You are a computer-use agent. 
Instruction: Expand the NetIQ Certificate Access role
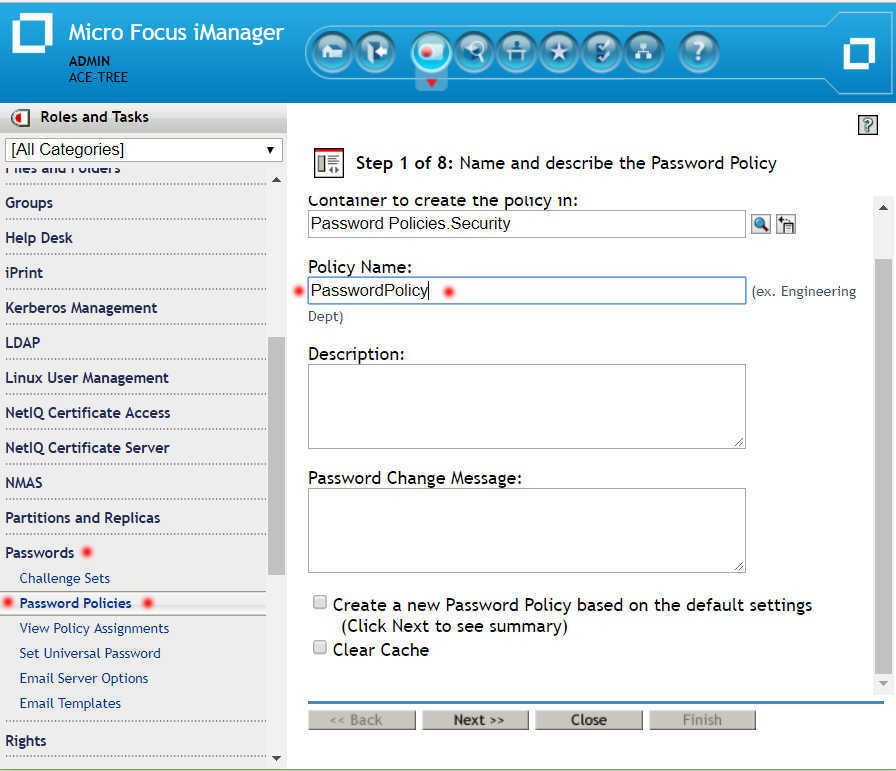click(88, 413)
